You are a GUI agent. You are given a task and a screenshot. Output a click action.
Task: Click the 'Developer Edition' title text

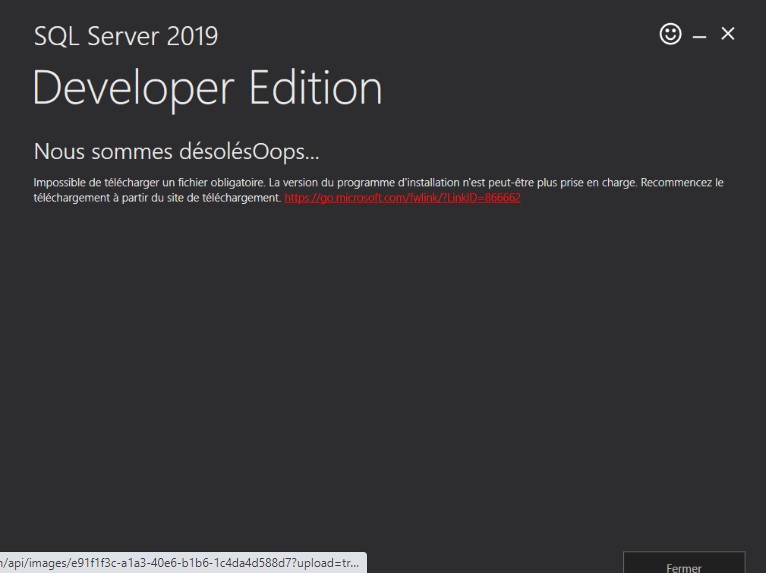(x=208, y=89)
